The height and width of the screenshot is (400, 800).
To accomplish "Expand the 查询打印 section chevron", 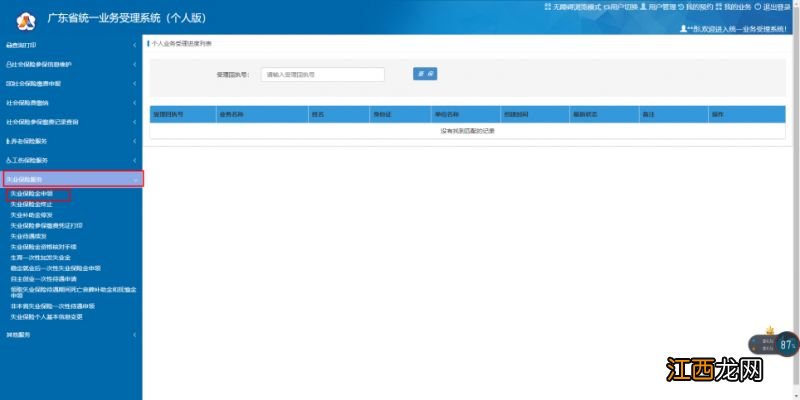I will click(x=135, y=45).
